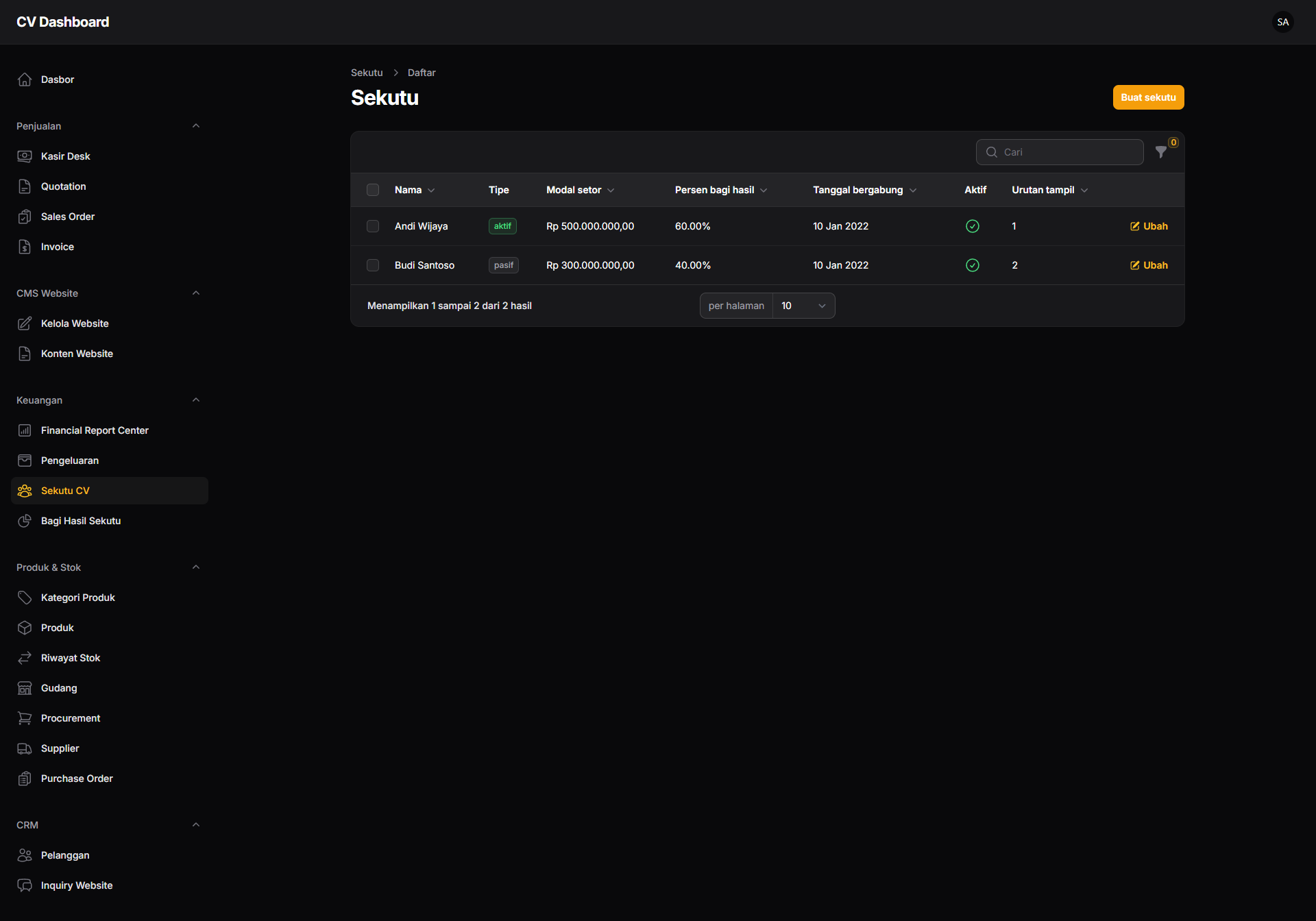The height and width of the screenshot is (921, 1316).
Task: Tick the checkbox for Andi Wijaya
Action: click(x=373, y=226)
